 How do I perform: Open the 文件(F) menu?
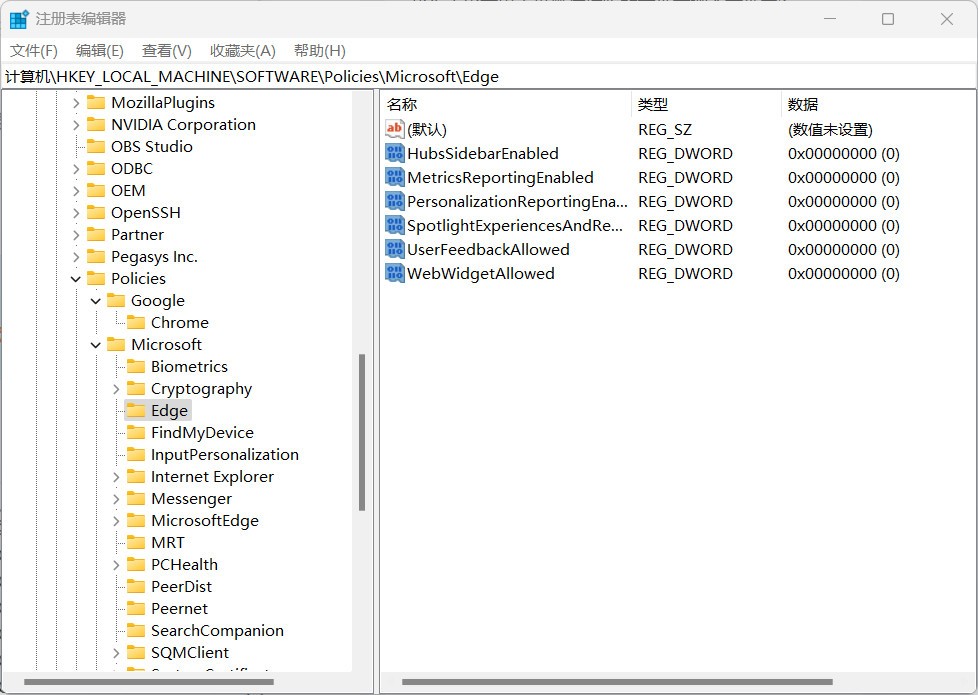[x=34, y=51]
